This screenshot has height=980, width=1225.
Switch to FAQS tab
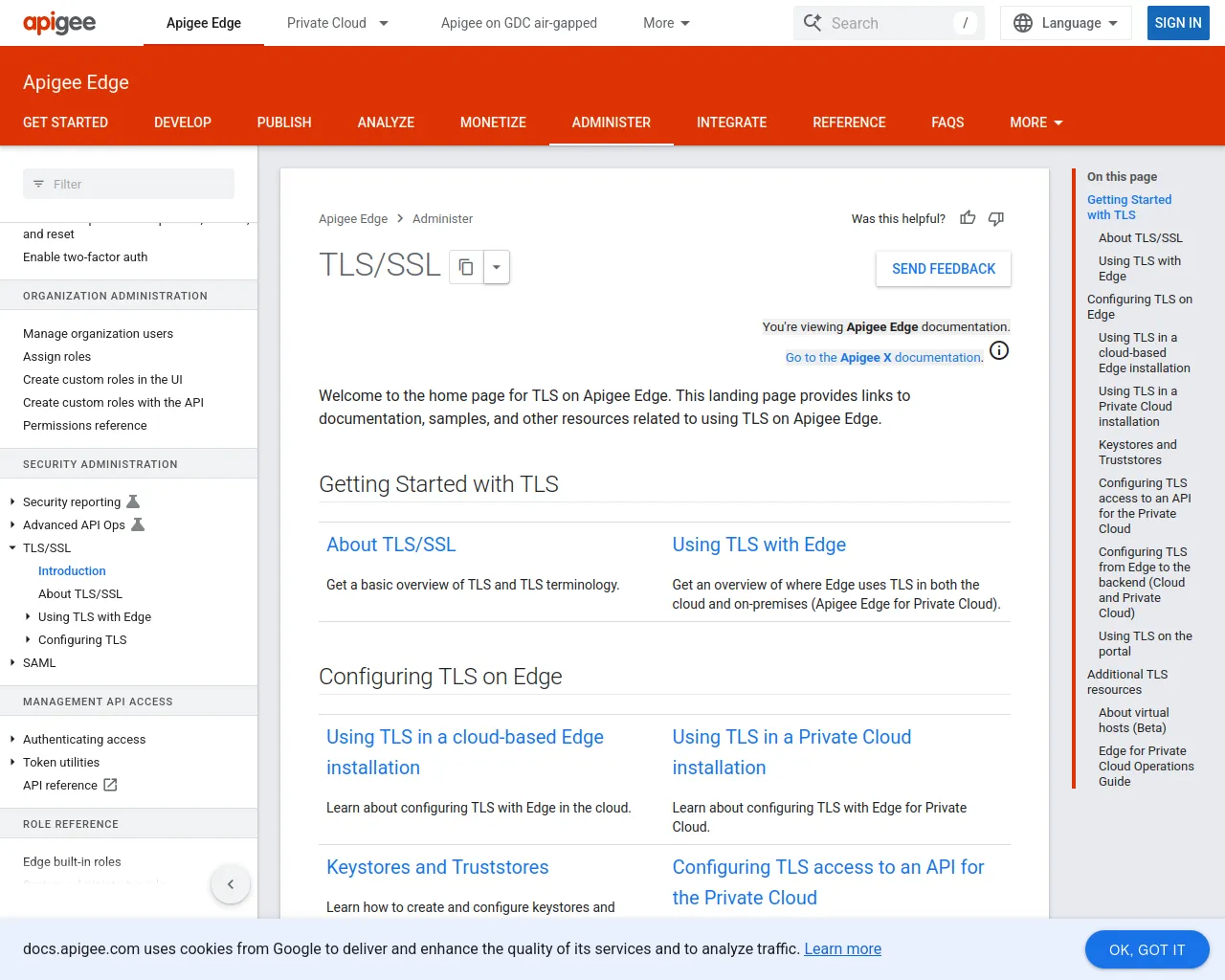click(x=947, y=122)
